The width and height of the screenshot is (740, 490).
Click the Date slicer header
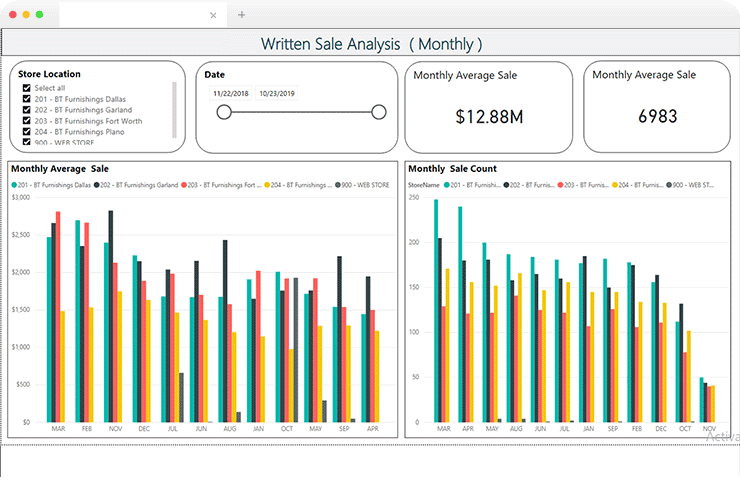pyautogui.click(x=214, y=75)
